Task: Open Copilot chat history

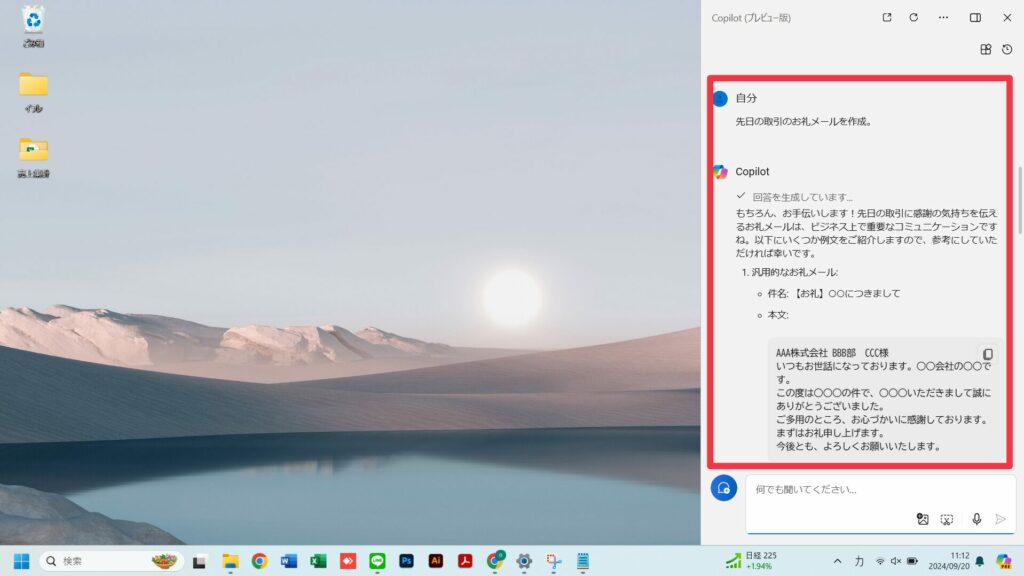Action: pos(1009,48)
